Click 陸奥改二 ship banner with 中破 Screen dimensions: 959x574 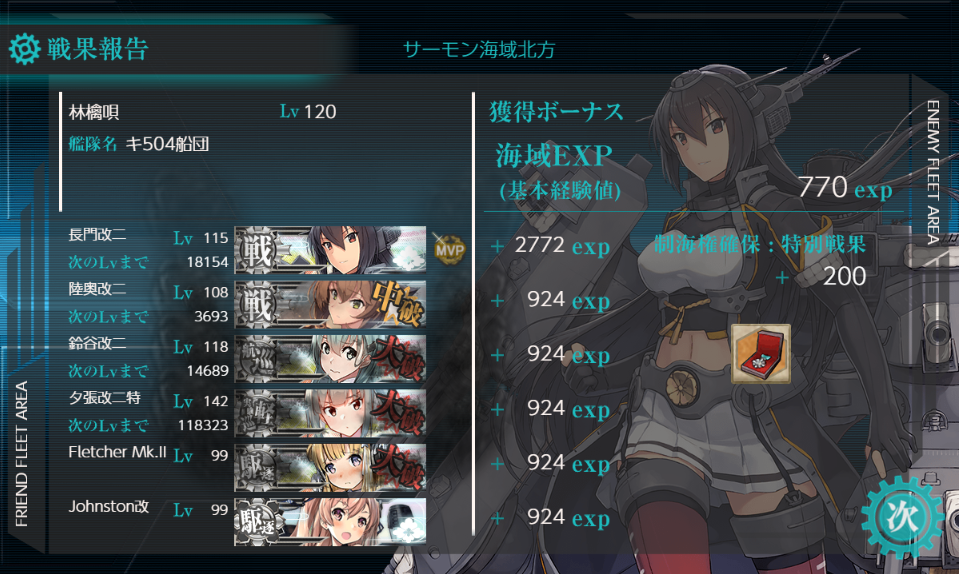330,304
